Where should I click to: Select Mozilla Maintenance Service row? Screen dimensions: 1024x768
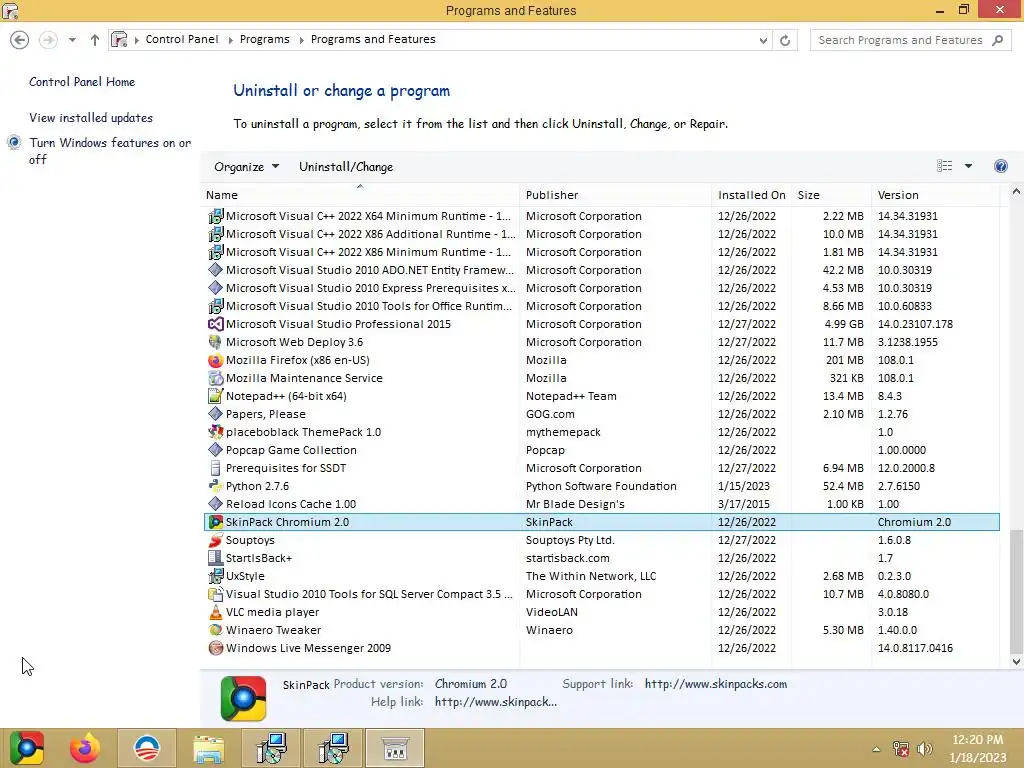click(x=601, y=378)
